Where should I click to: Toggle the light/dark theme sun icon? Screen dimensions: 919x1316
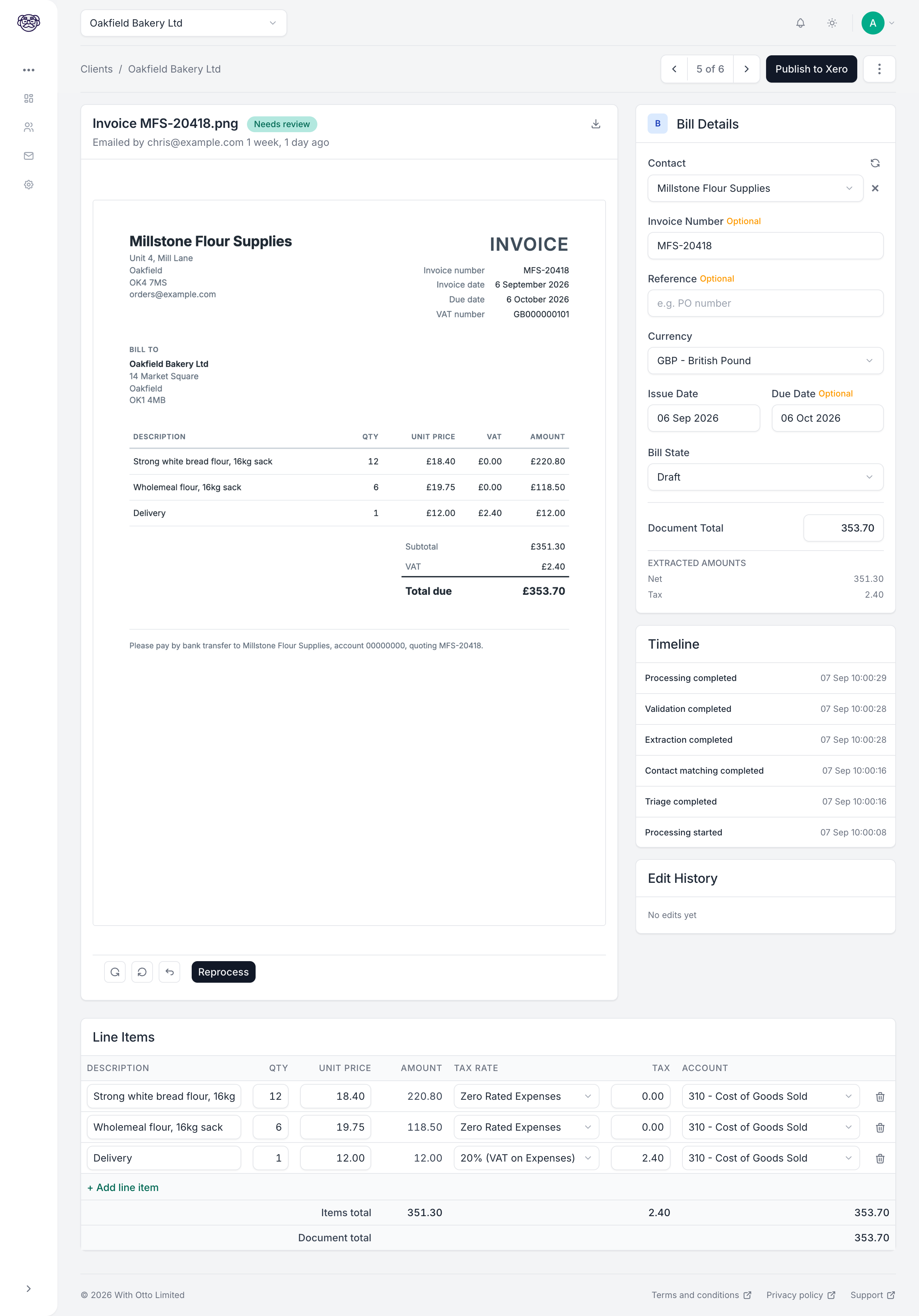832,23
